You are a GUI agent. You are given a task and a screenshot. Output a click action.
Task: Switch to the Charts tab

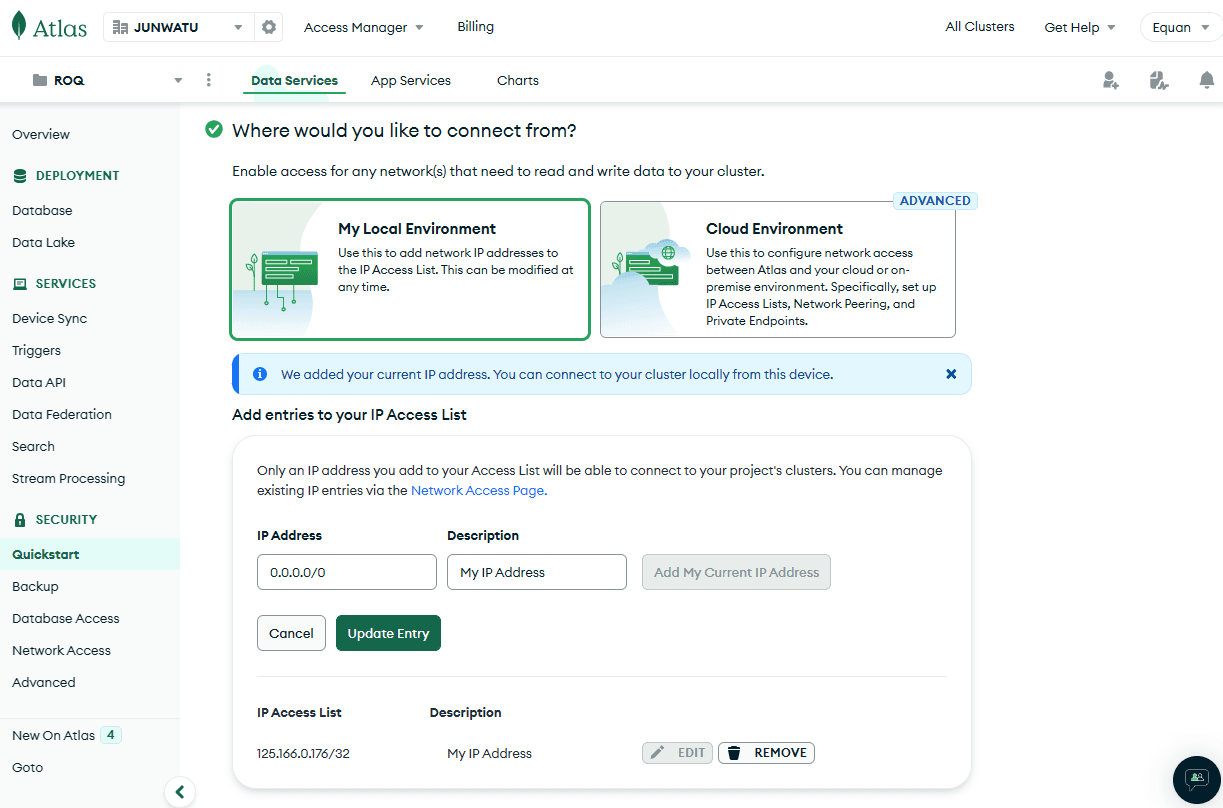(x=518, y=81)
